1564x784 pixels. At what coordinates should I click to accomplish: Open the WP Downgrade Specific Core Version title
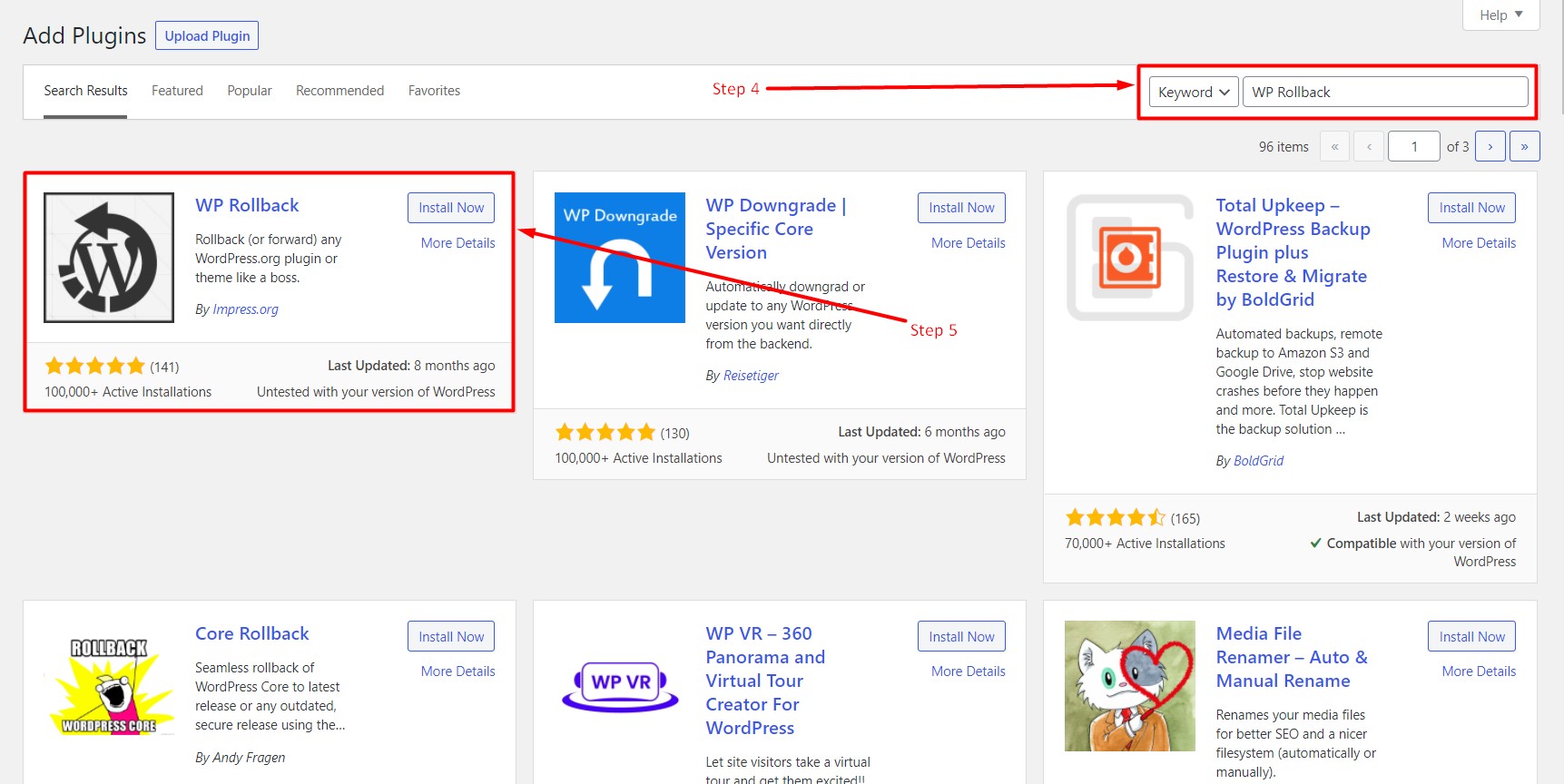pos(776,229)
